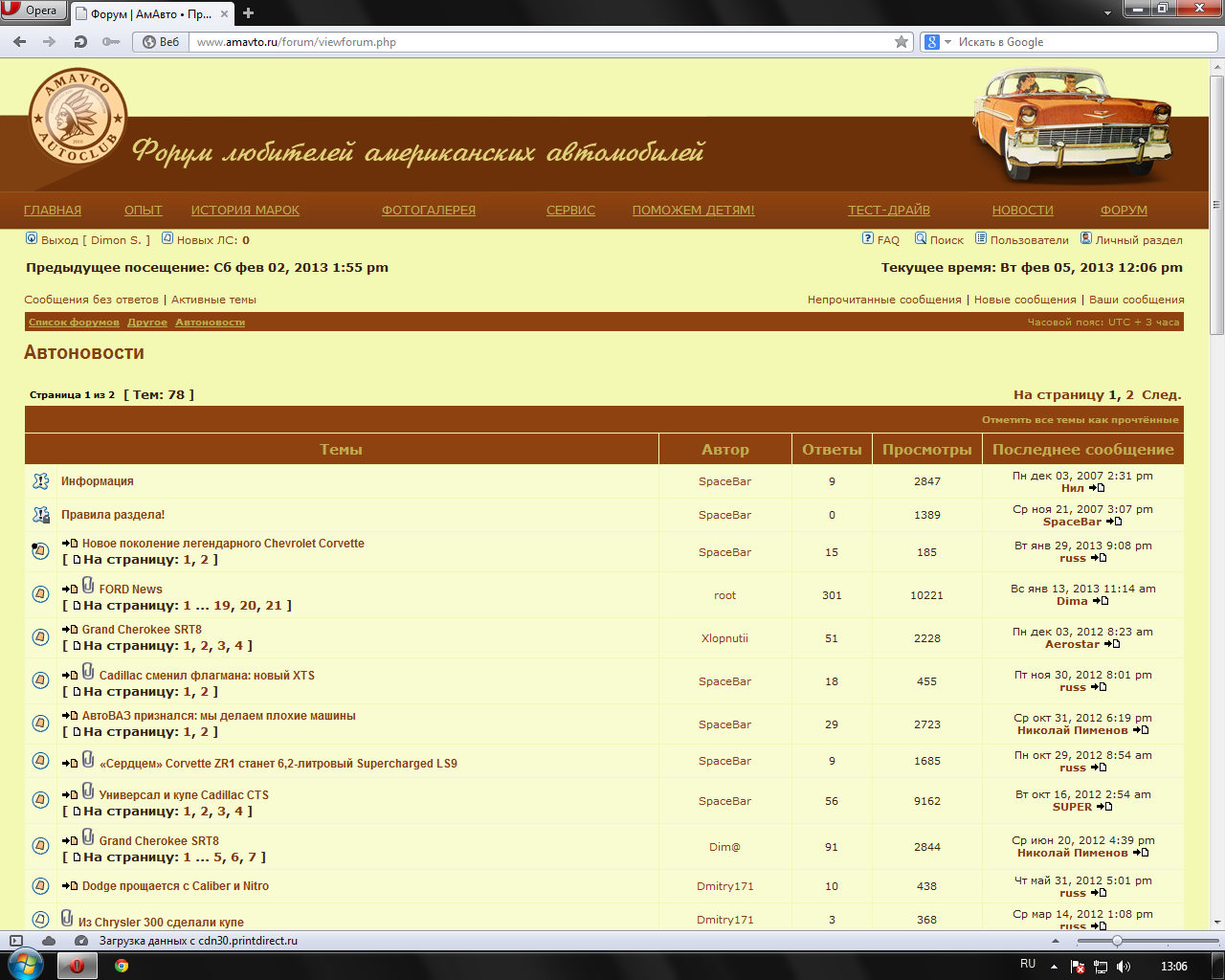Click the Opera password wand key icon
Viewport: 1225px width, 980px height.
coord(111,42)
